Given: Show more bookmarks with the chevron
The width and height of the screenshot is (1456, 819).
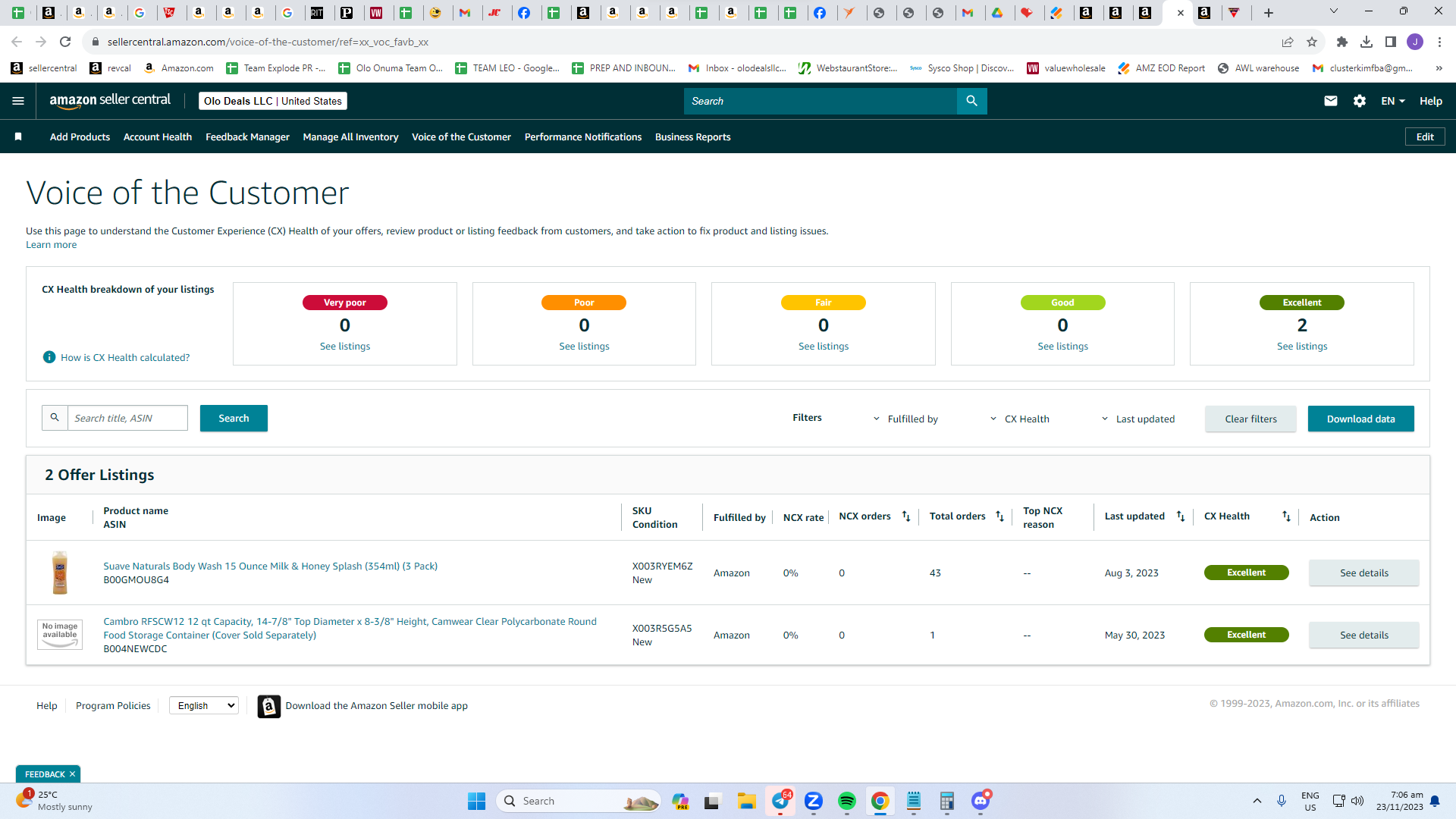Looking at the screenshot, I should click(1439, 68).
